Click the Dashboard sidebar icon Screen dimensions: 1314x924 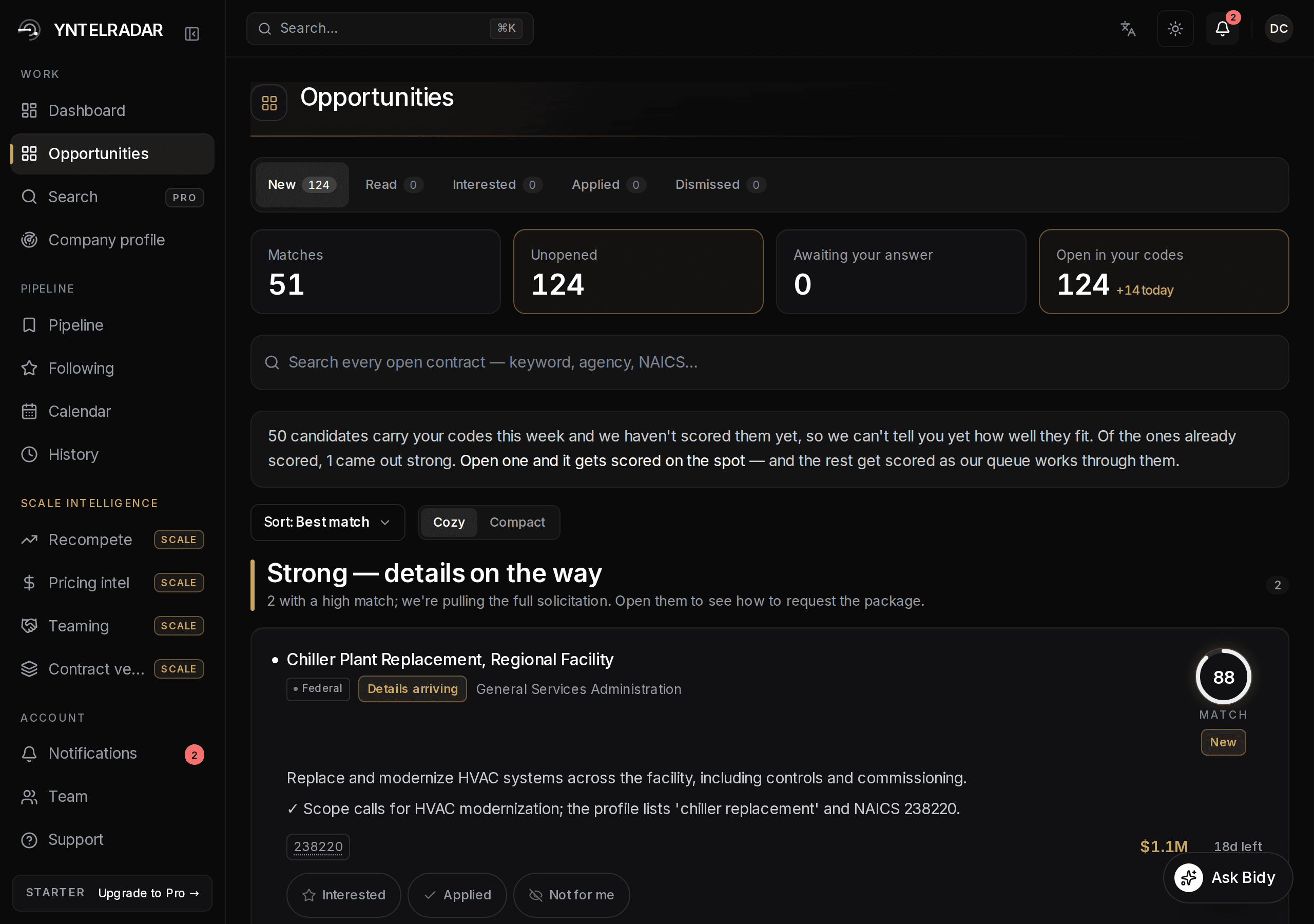pos(29,110)
